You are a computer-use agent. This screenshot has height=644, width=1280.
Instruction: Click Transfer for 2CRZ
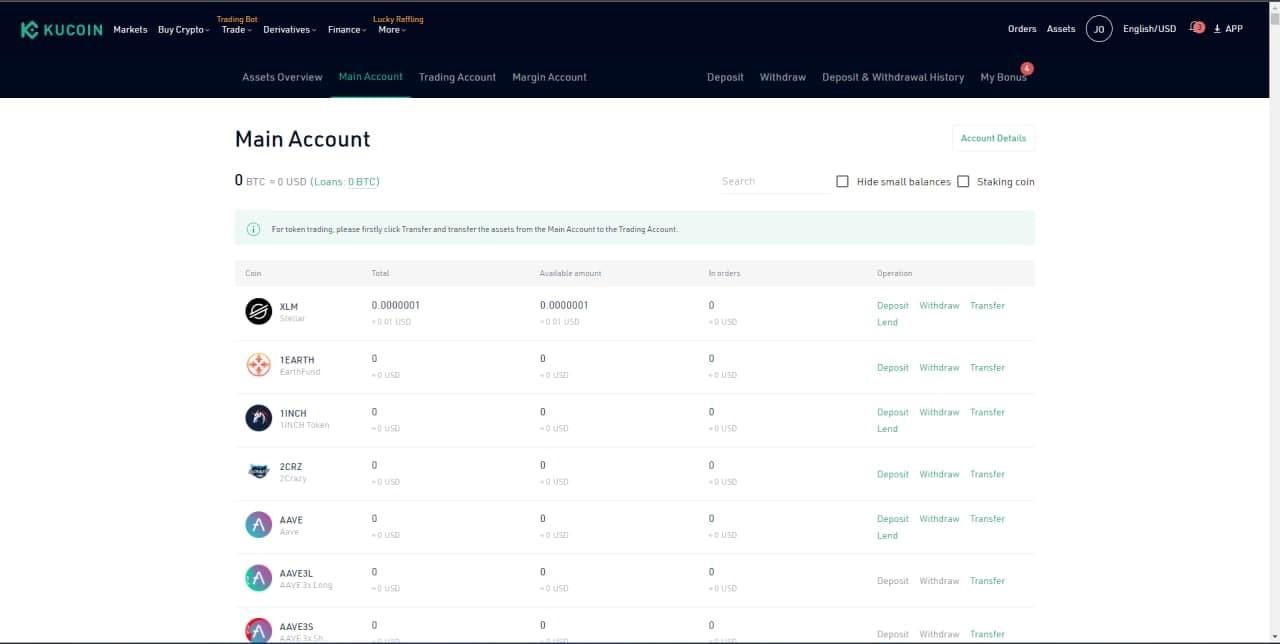pyautogui.click(x=987, y=474)
